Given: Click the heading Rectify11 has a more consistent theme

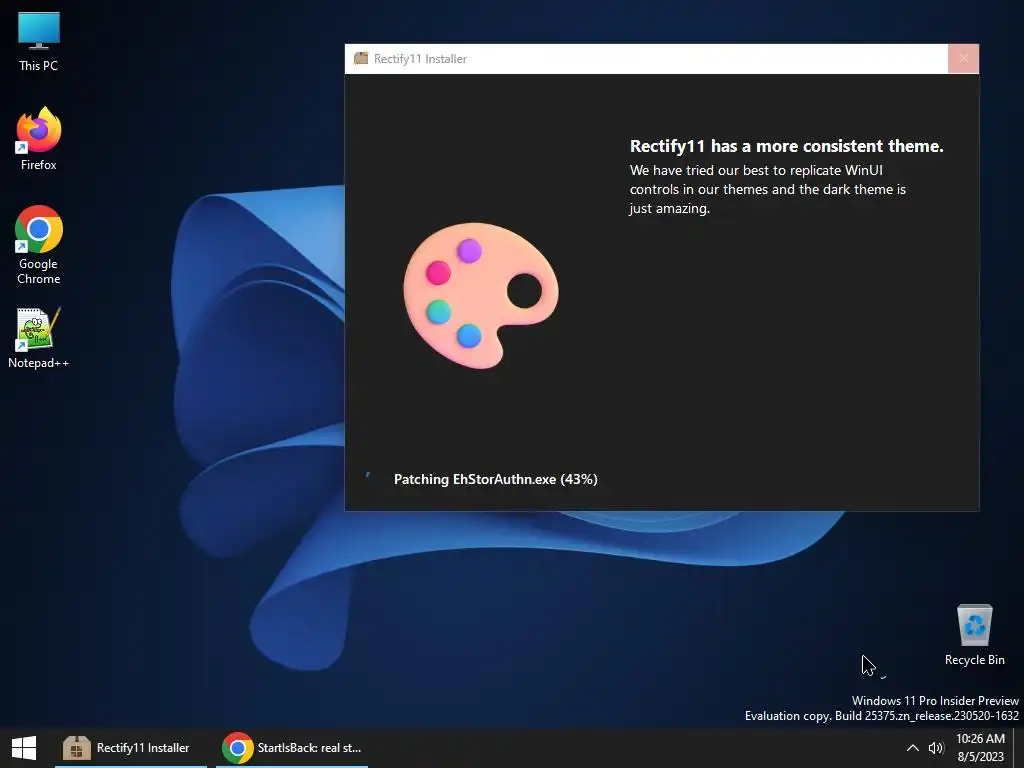Looking at the screenshot, I should coord(786,146).
